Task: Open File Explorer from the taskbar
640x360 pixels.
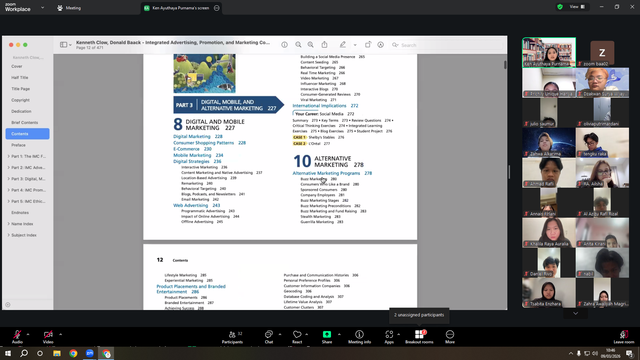Action: (x=57, y=353)
